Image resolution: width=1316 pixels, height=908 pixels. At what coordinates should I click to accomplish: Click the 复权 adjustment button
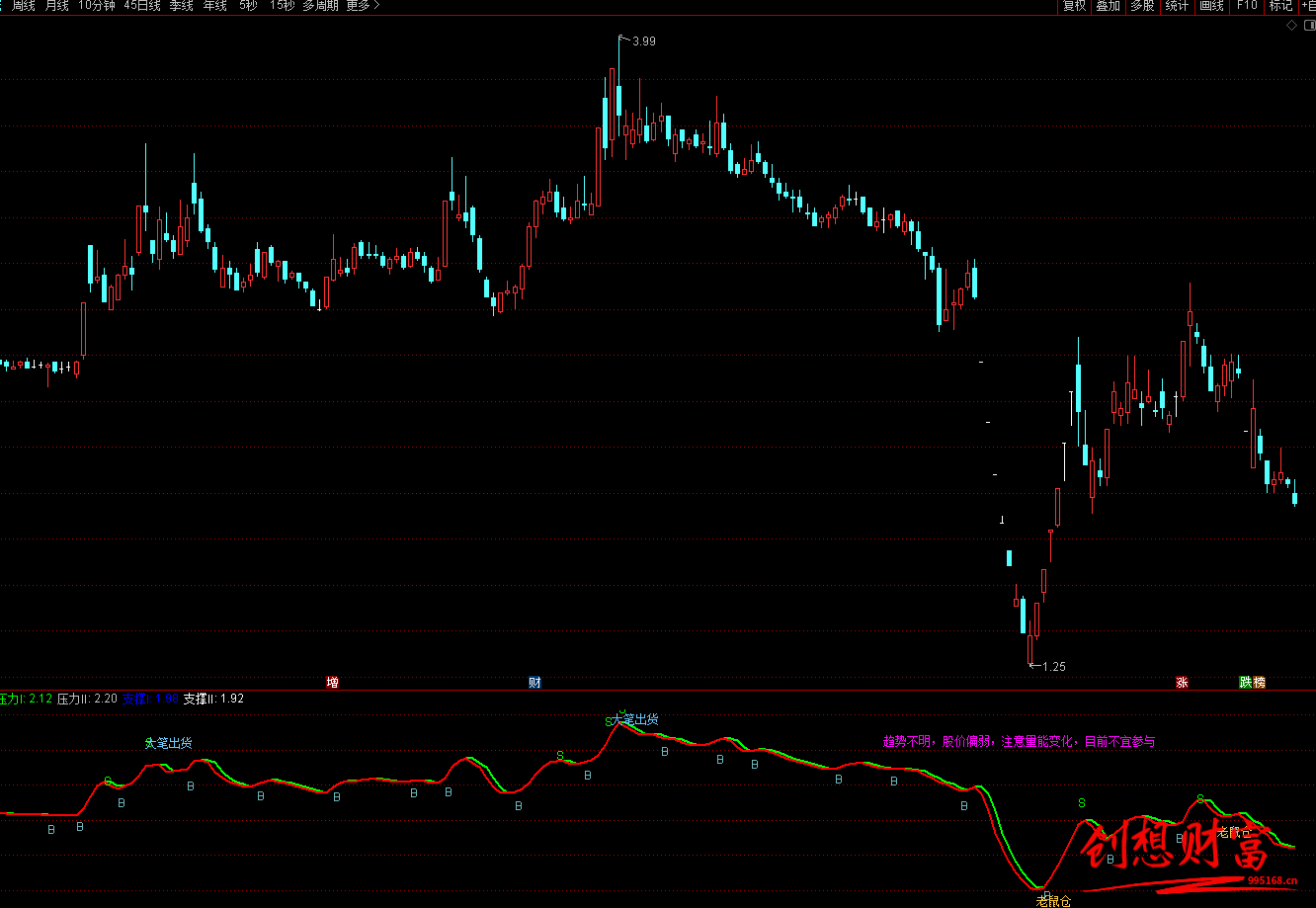[1074, 6]
